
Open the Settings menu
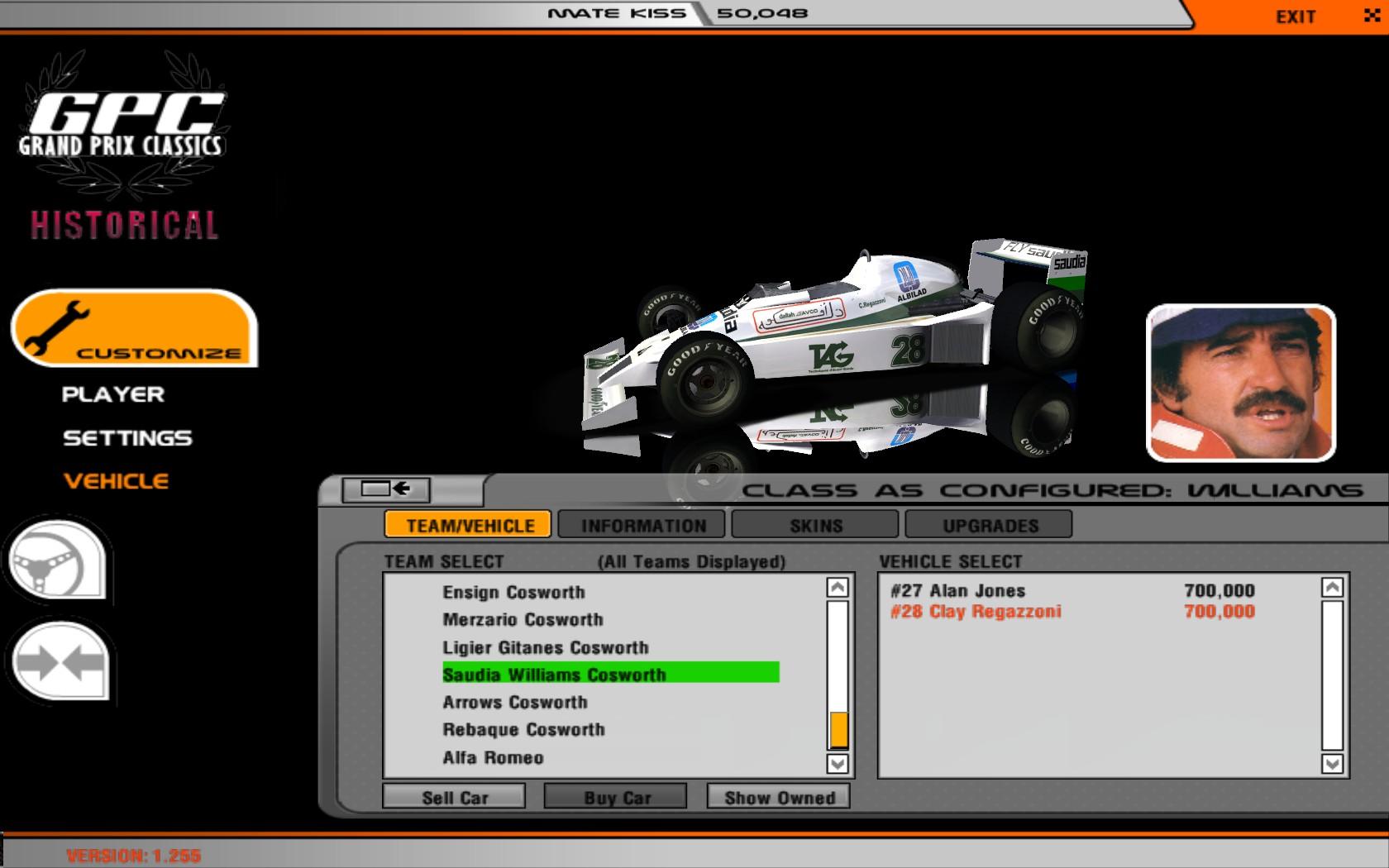[127, 438]
